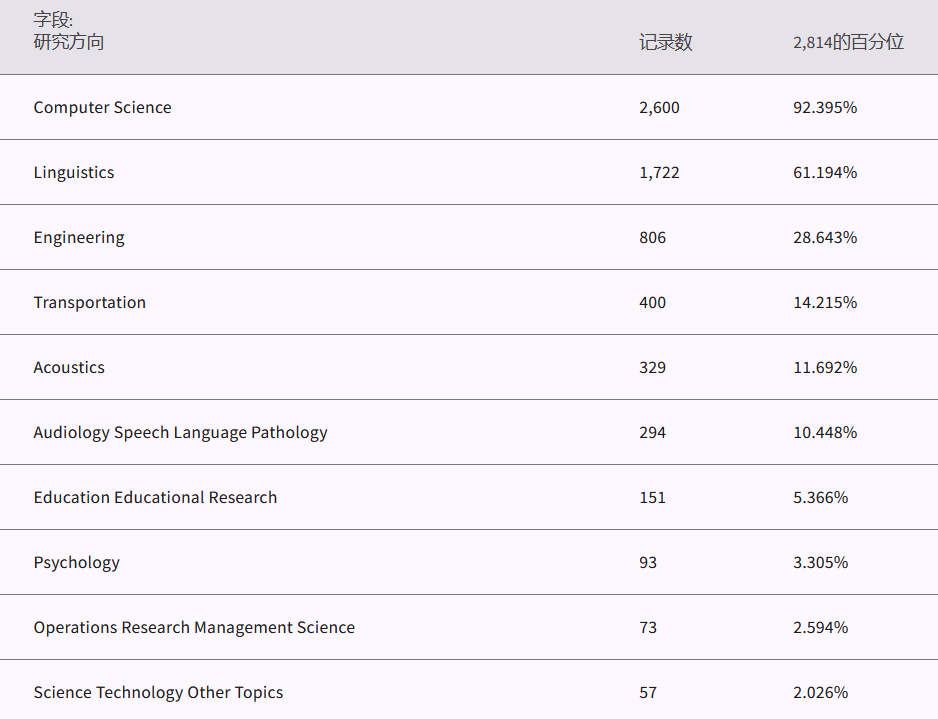Click the 2,600 record count
This screenshot has height=719, width=938.
659,107
